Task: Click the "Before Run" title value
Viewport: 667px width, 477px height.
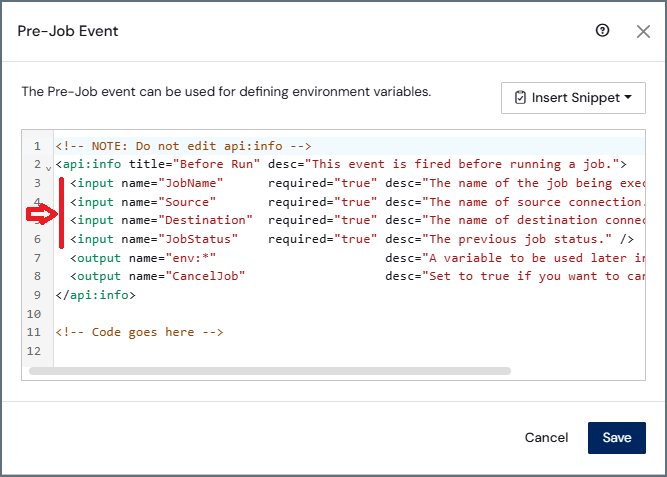Action: pos(217,164)
